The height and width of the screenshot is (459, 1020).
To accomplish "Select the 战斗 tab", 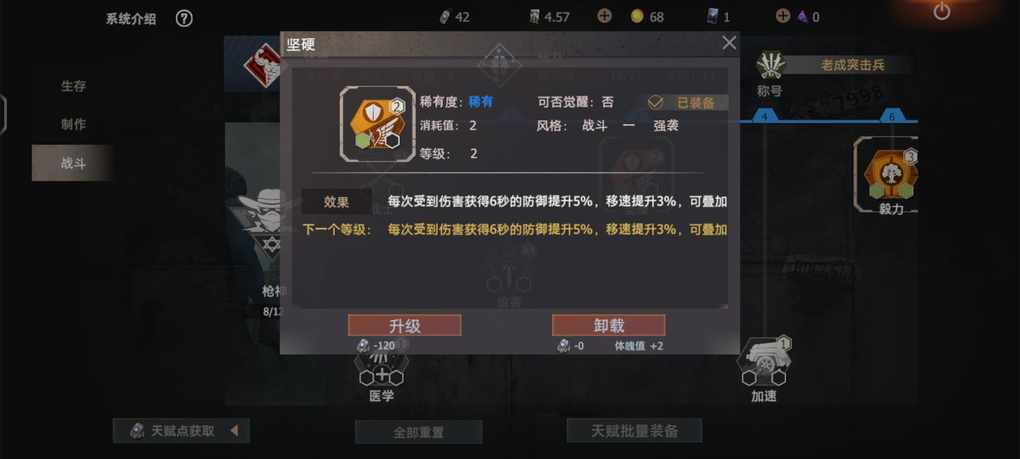I will (x=74, y=163).
